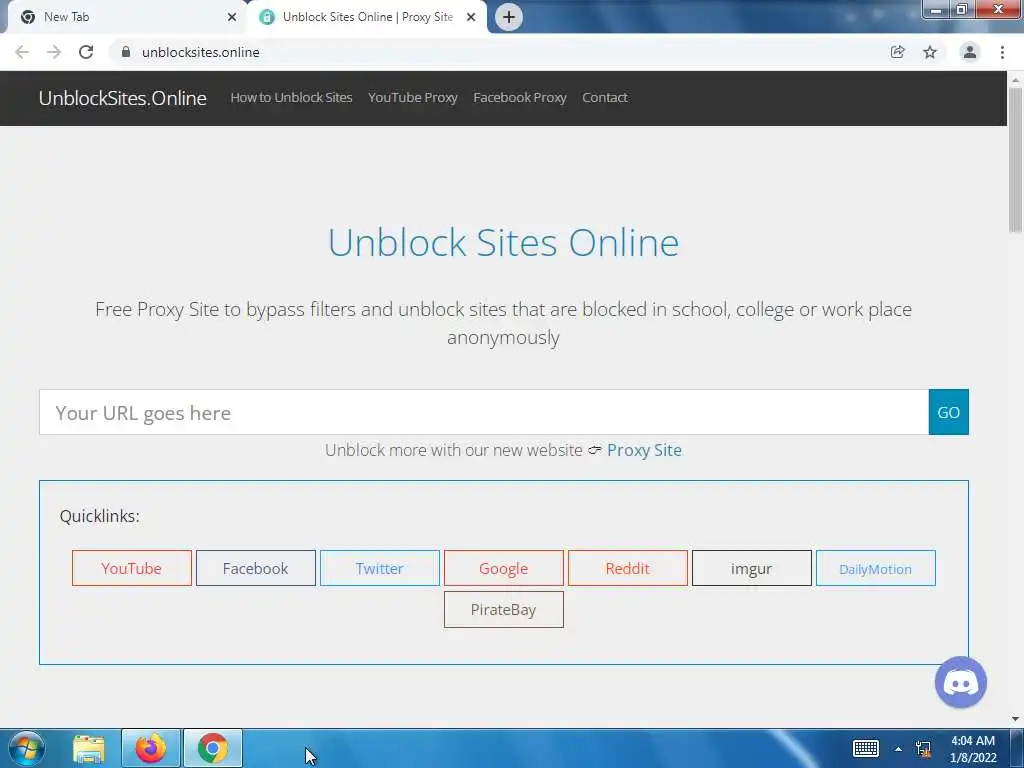Click the taskbar clock showing 4:04 AM
The image size is (1024, 768).
[973, 749]
